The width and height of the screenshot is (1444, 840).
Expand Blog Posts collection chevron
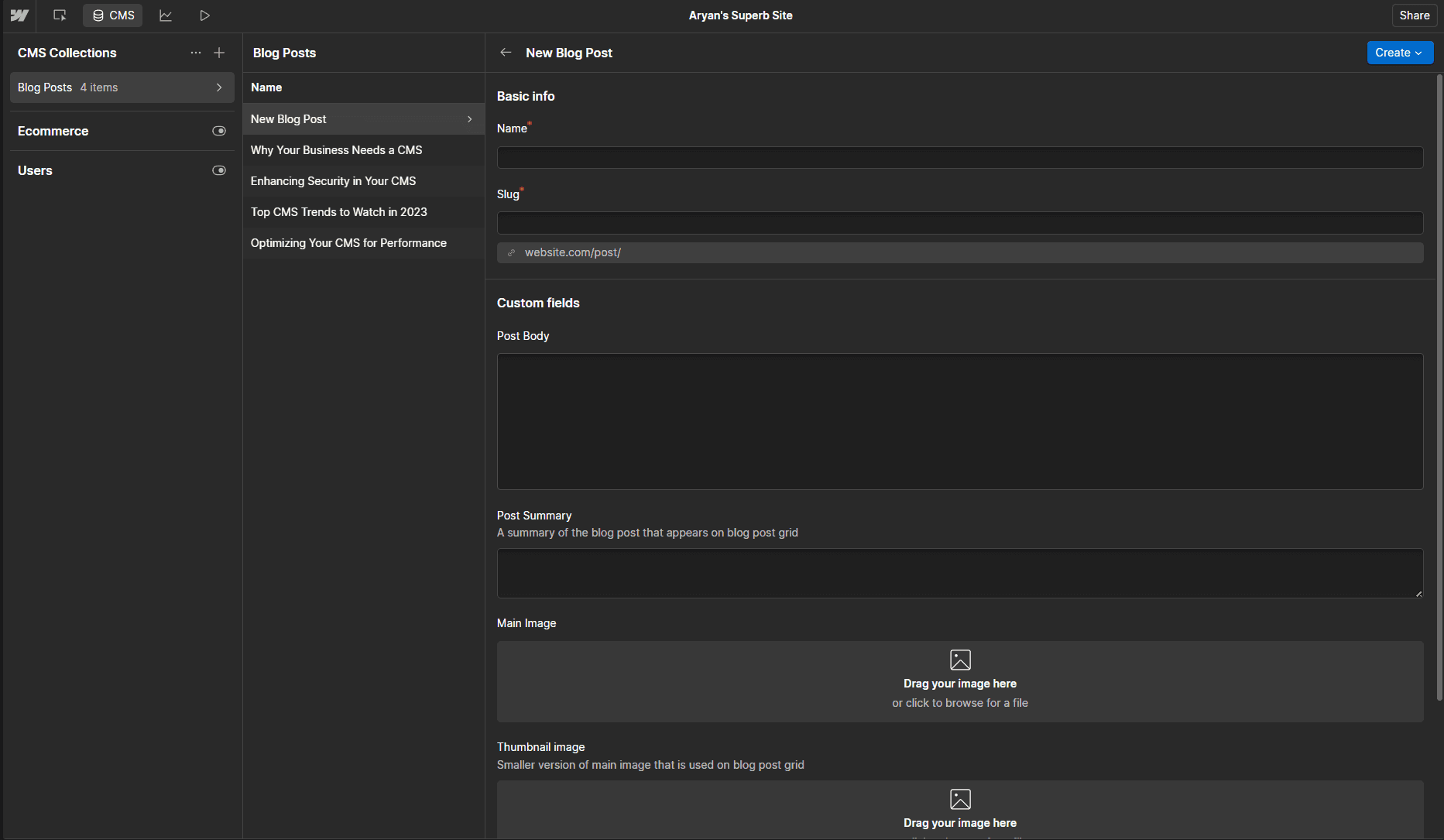219,87
